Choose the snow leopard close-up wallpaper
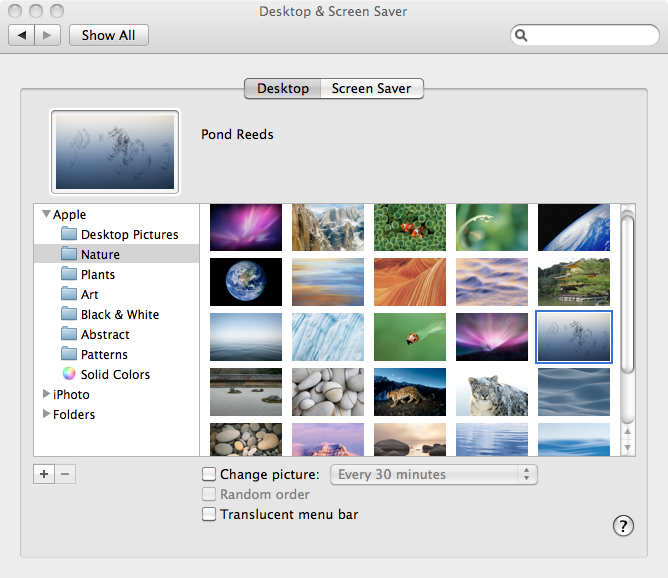668x578 pixels. tap(492, 392)
